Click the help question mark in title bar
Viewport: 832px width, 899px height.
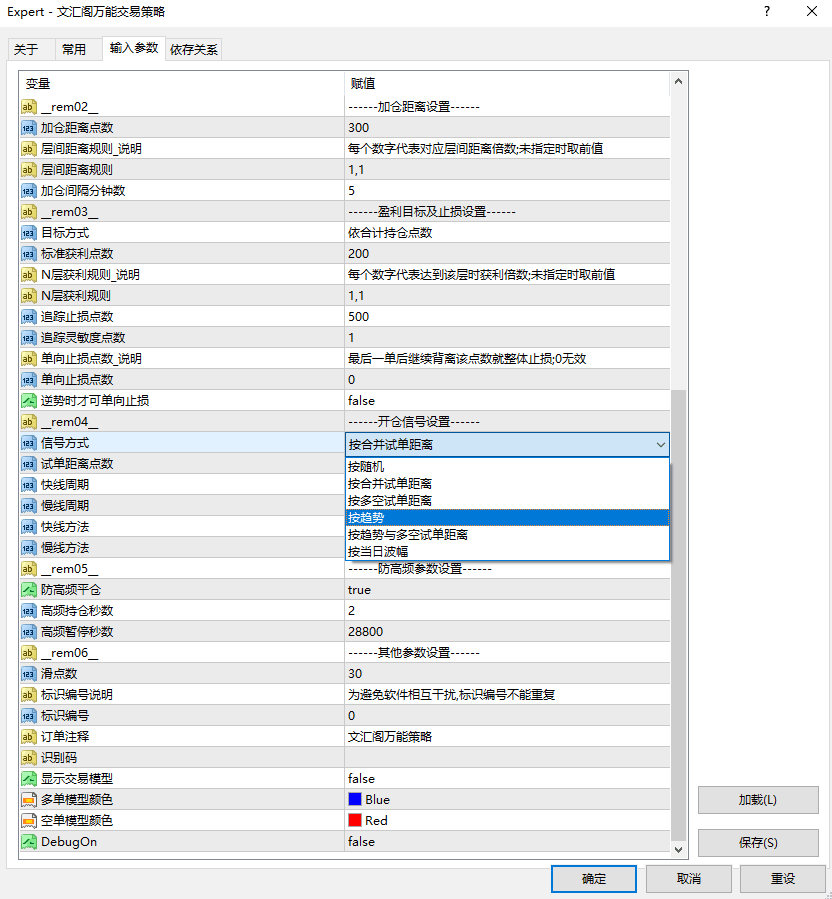tap(766, 13)
